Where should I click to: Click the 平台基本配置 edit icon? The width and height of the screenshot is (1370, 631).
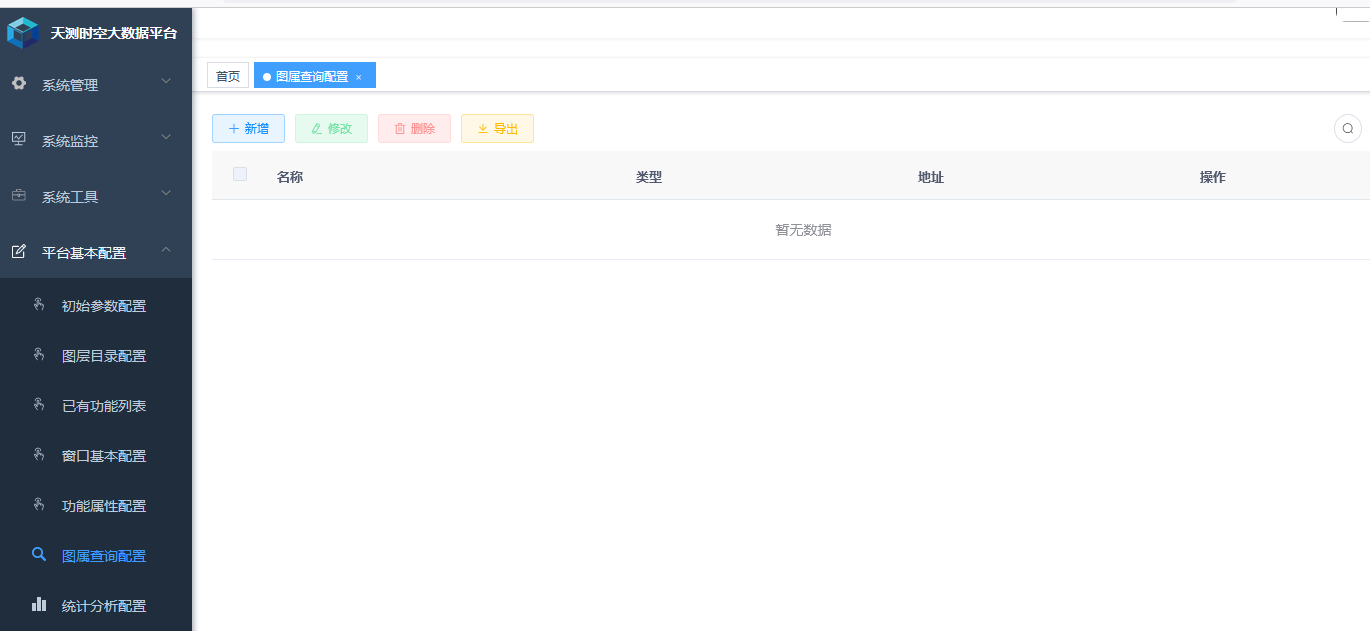[19, 252]
